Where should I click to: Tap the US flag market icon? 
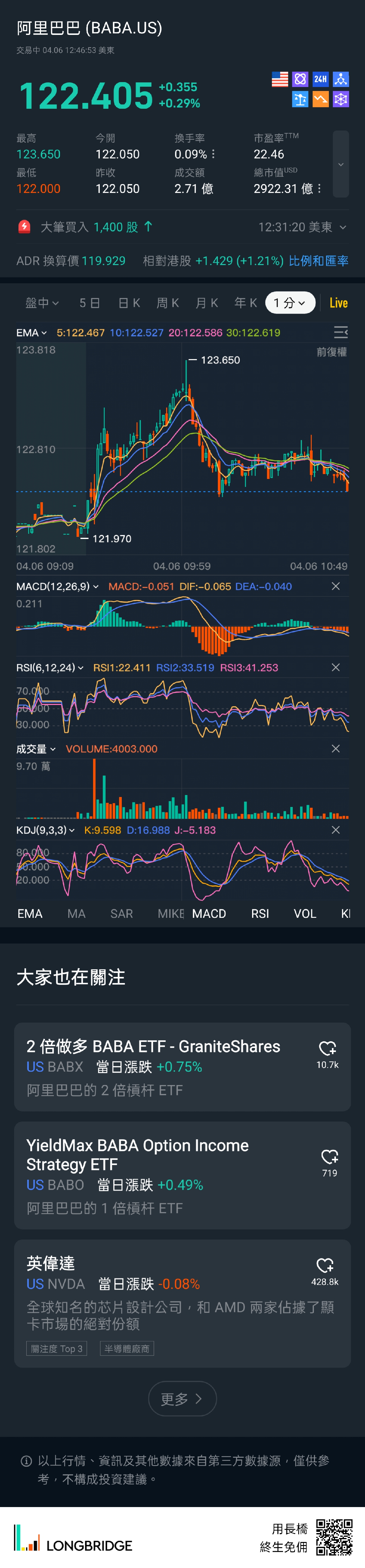tap(280, 79)
